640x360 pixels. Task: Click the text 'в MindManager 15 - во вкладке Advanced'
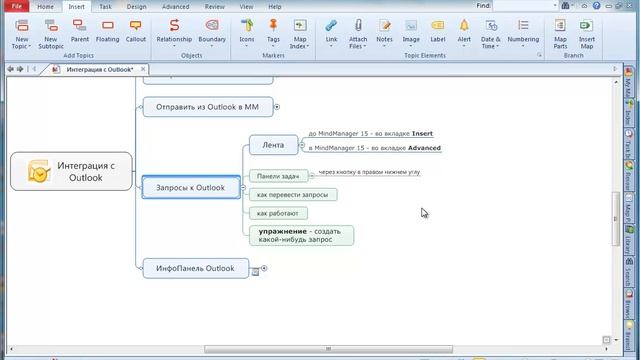click(x=375, y=148)
